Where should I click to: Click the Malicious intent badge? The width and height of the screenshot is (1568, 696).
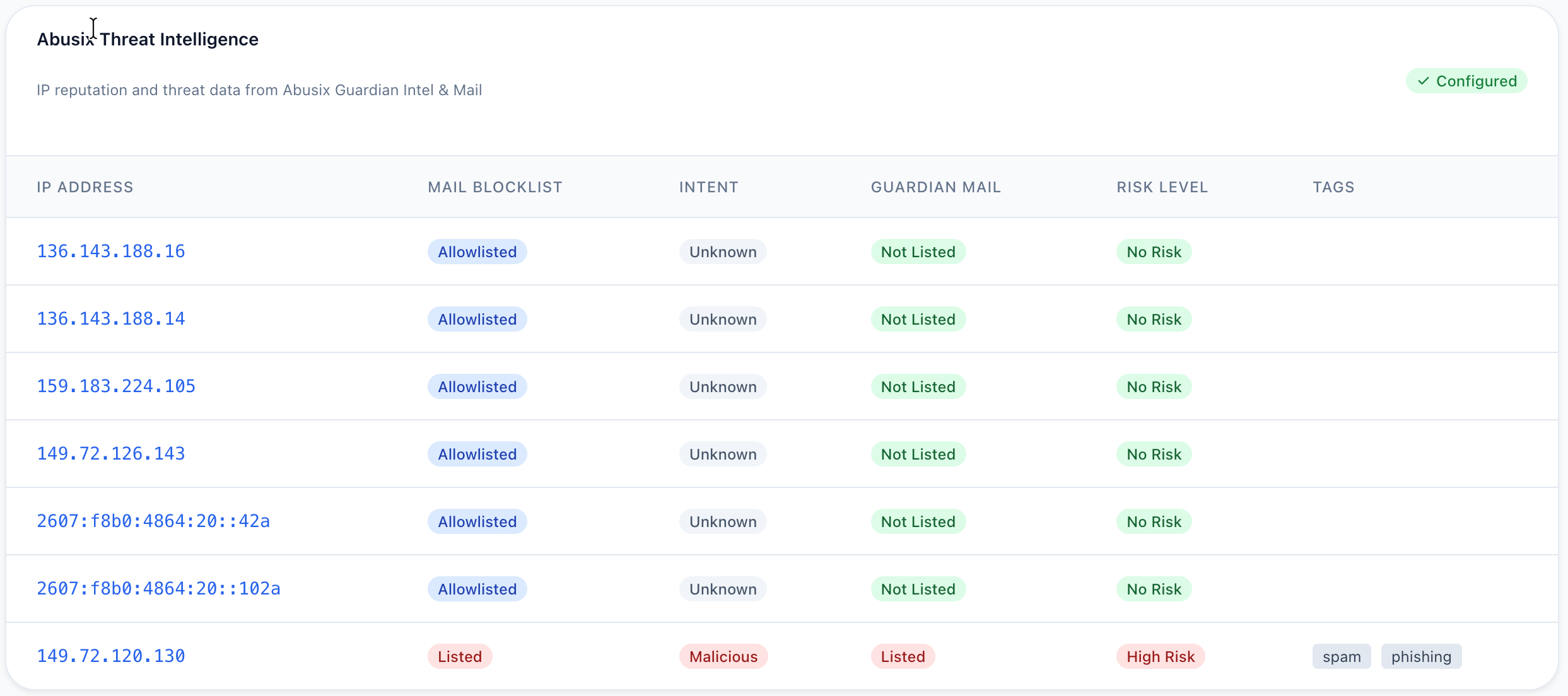pos(723,656)
